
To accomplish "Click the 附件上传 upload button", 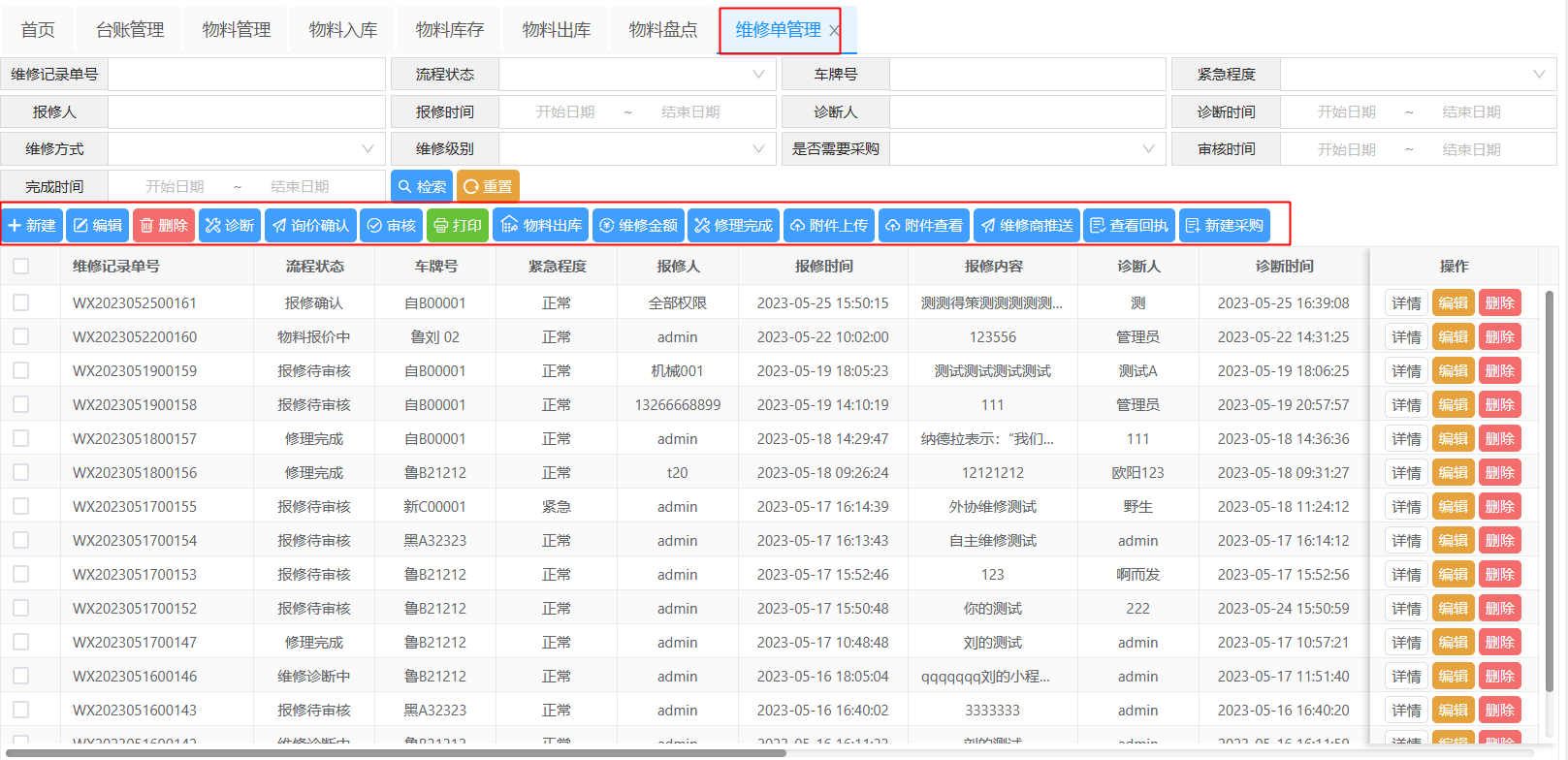I will (x=829, y=226).
